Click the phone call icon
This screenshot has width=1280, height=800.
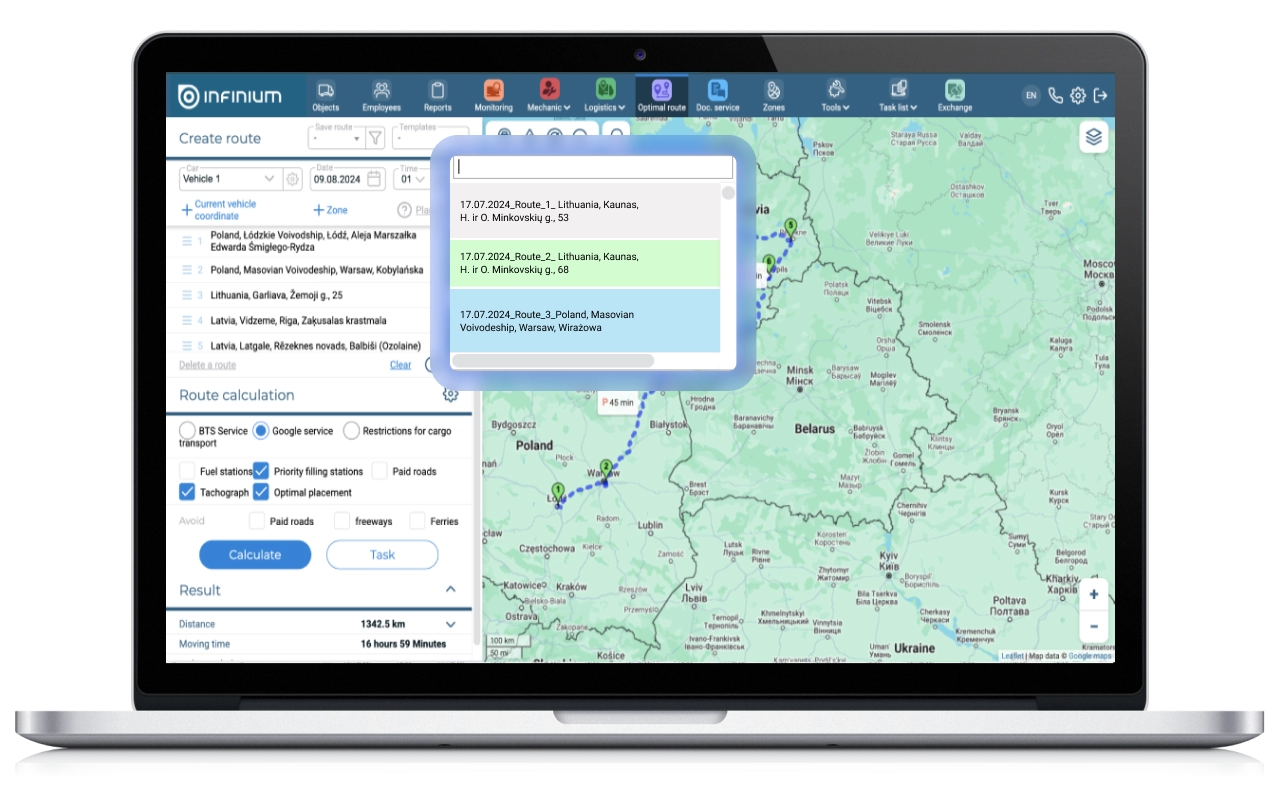[1055, 96]
